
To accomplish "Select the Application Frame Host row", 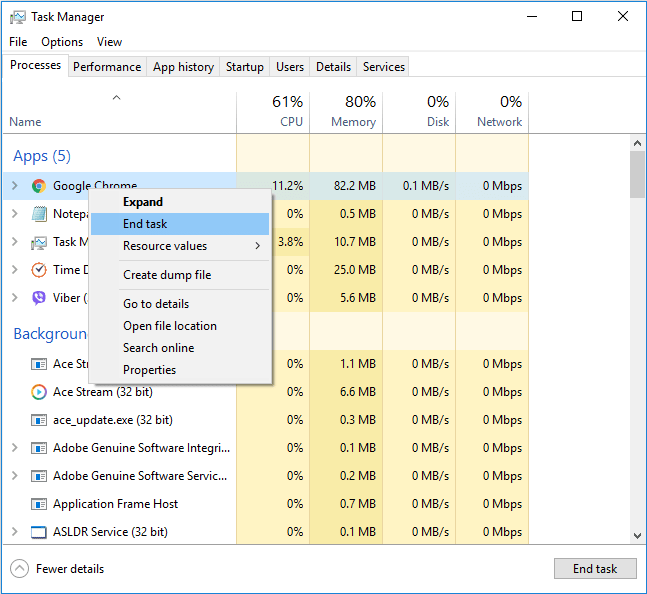I will (x=266, y=504).
